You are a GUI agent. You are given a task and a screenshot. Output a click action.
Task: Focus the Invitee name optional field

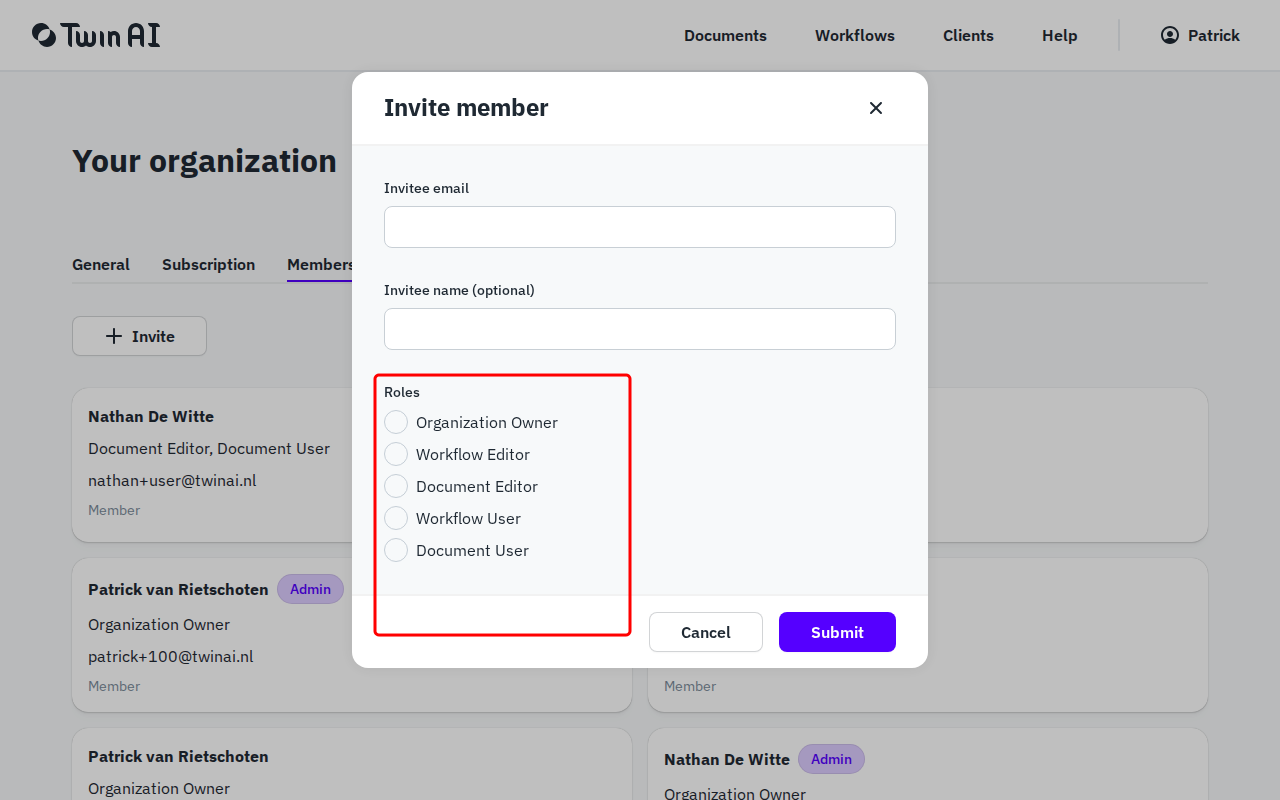pos(639,329)
